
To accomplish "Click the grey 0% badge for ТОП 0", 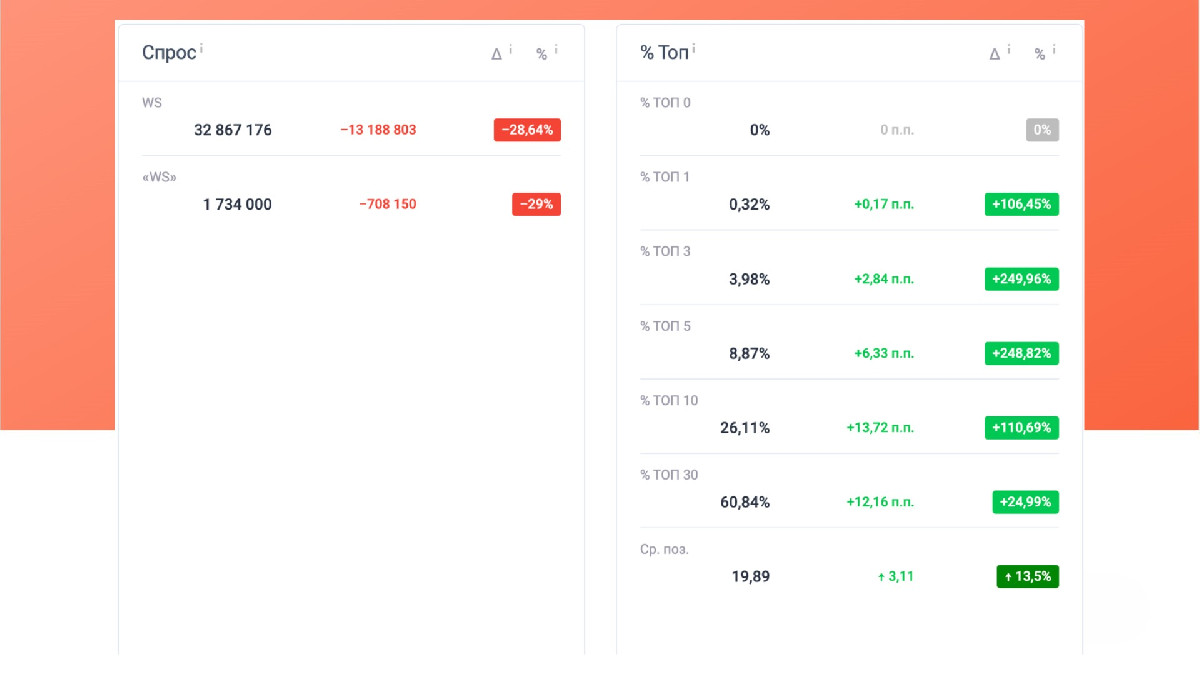I will click(1042, 130).
